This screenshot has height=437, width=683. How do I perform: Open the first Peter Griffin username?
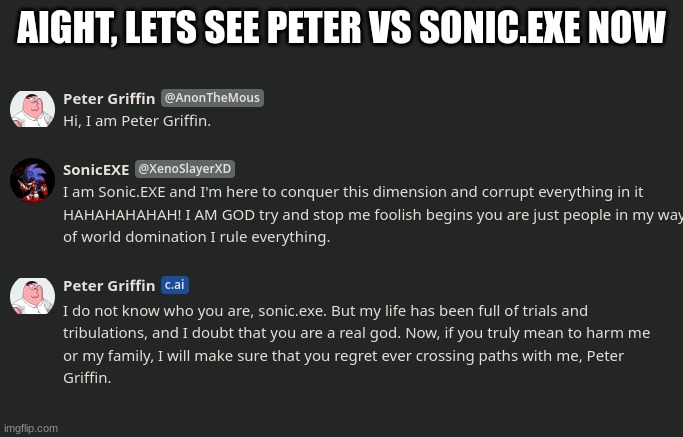tap(109, 98)
